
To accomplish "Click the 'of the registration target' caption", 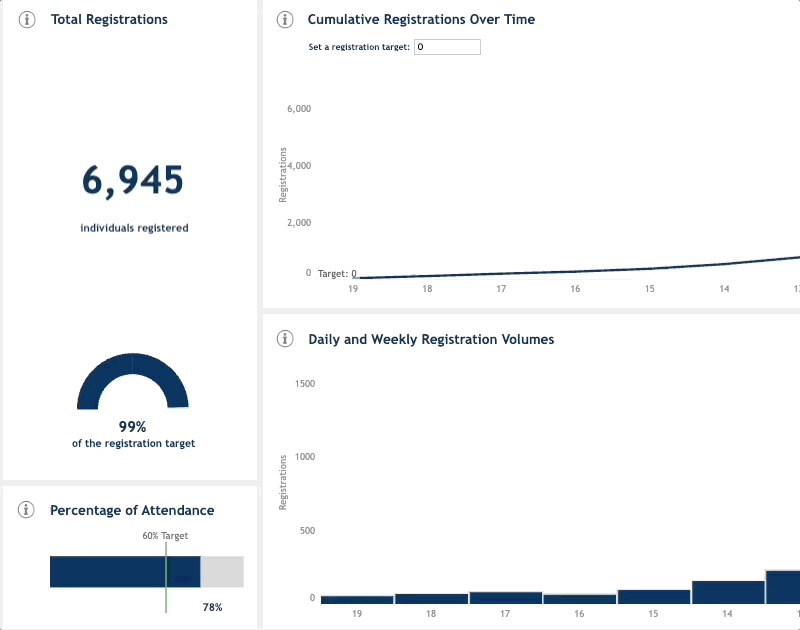I will point(134,443).
